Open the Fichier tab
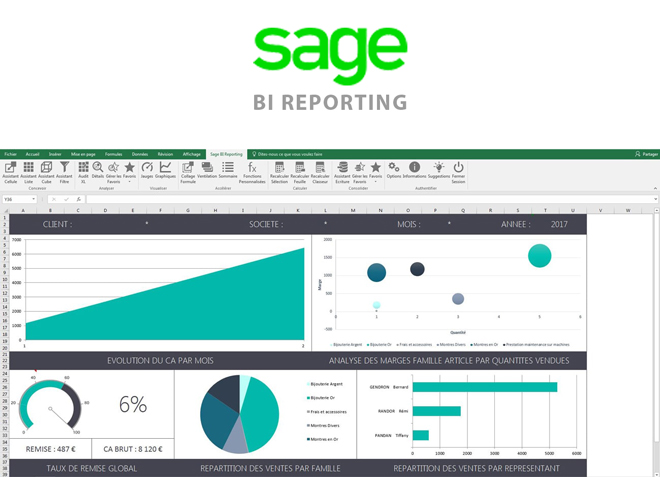The image size is (660, 477). click(x=11, y=154)
